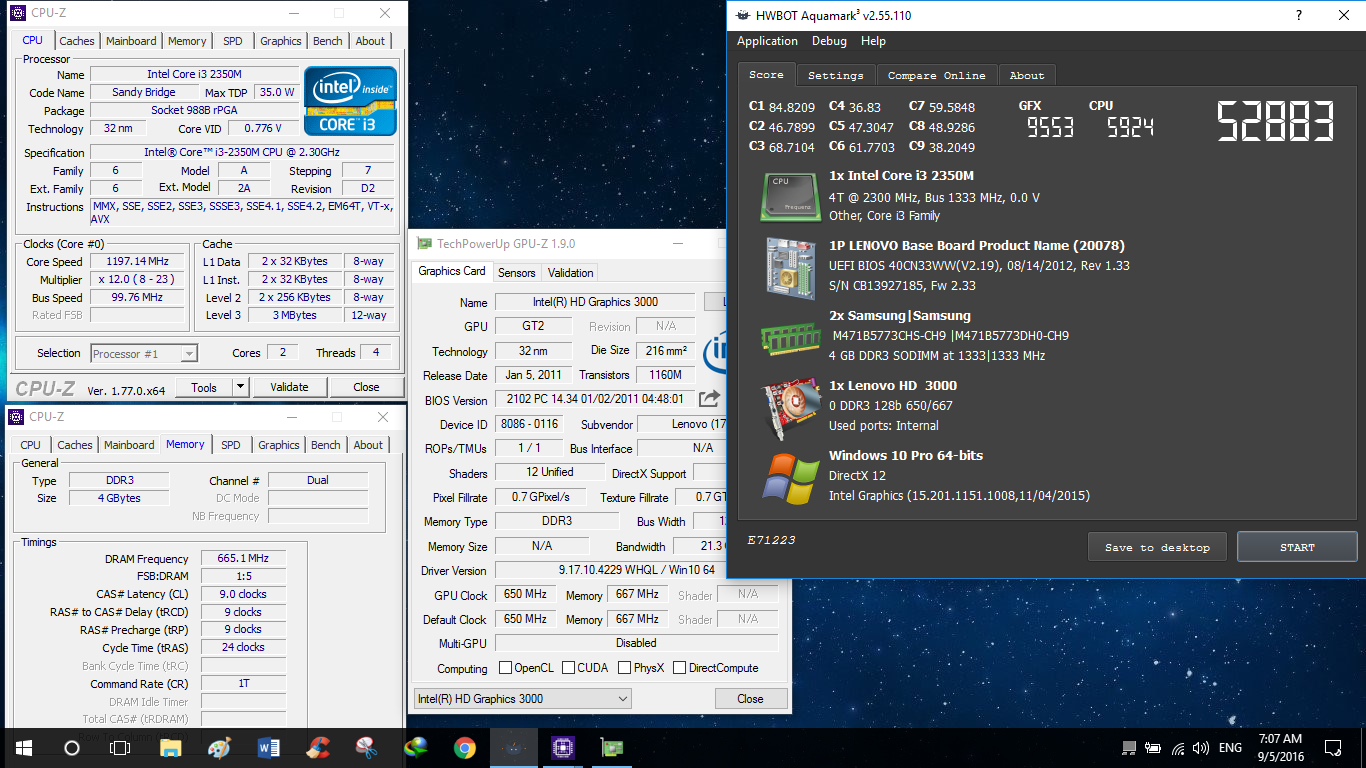Image resolution: width=1366 pixels, height=768 pixels.
Task: Click the GFX score 9553
Action: pos(1050,126)
